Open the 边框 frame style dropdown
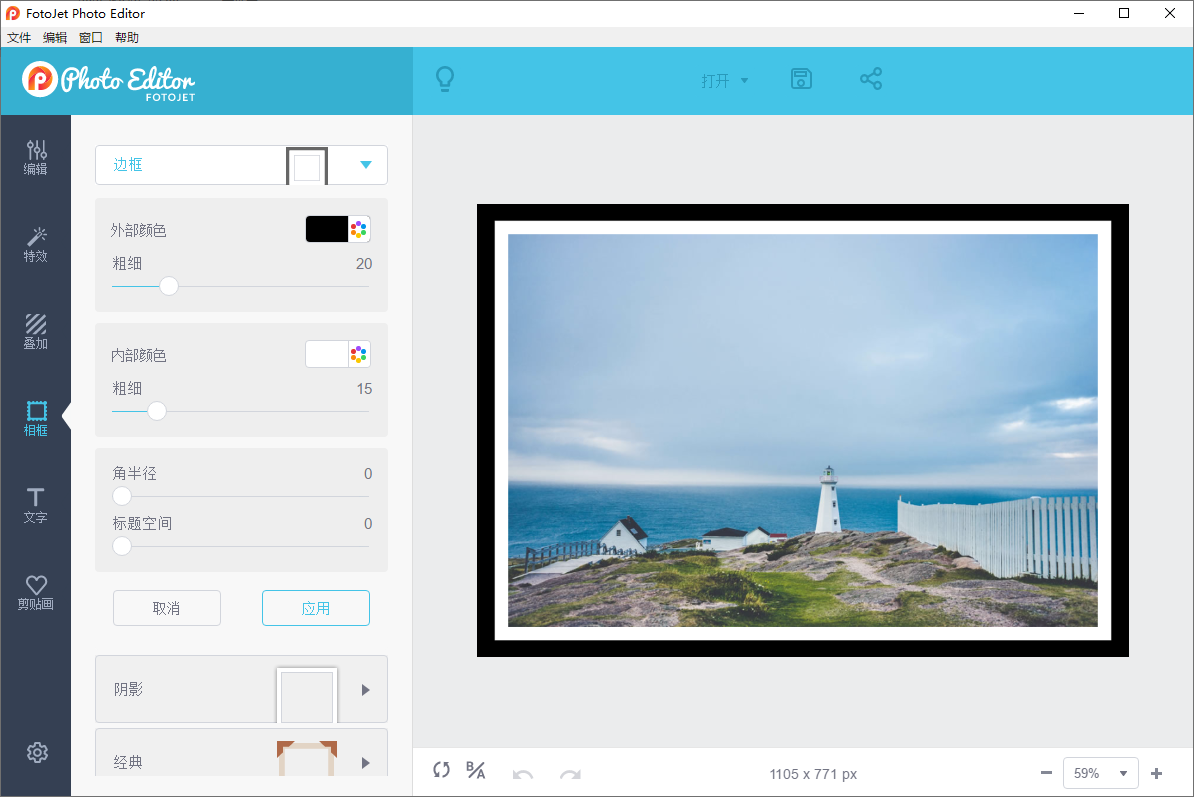The height and width of the screenshot is (797, 1194). 366,165
